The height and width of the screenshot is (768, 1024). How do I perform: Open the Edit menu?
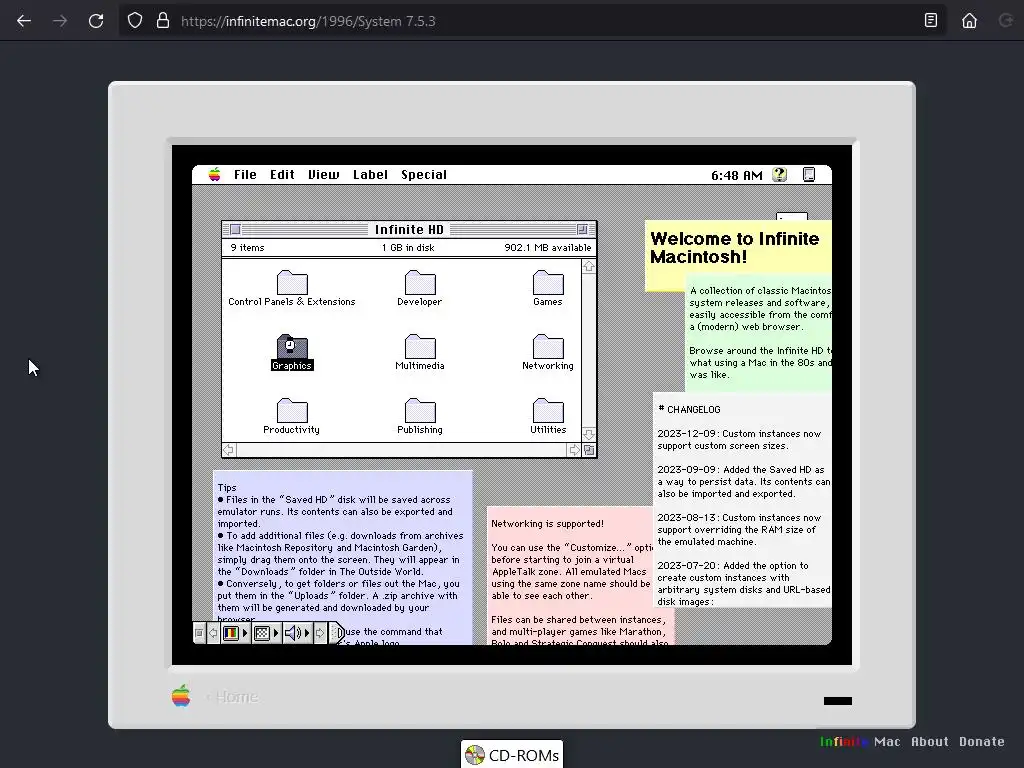[x=282, y=174]
